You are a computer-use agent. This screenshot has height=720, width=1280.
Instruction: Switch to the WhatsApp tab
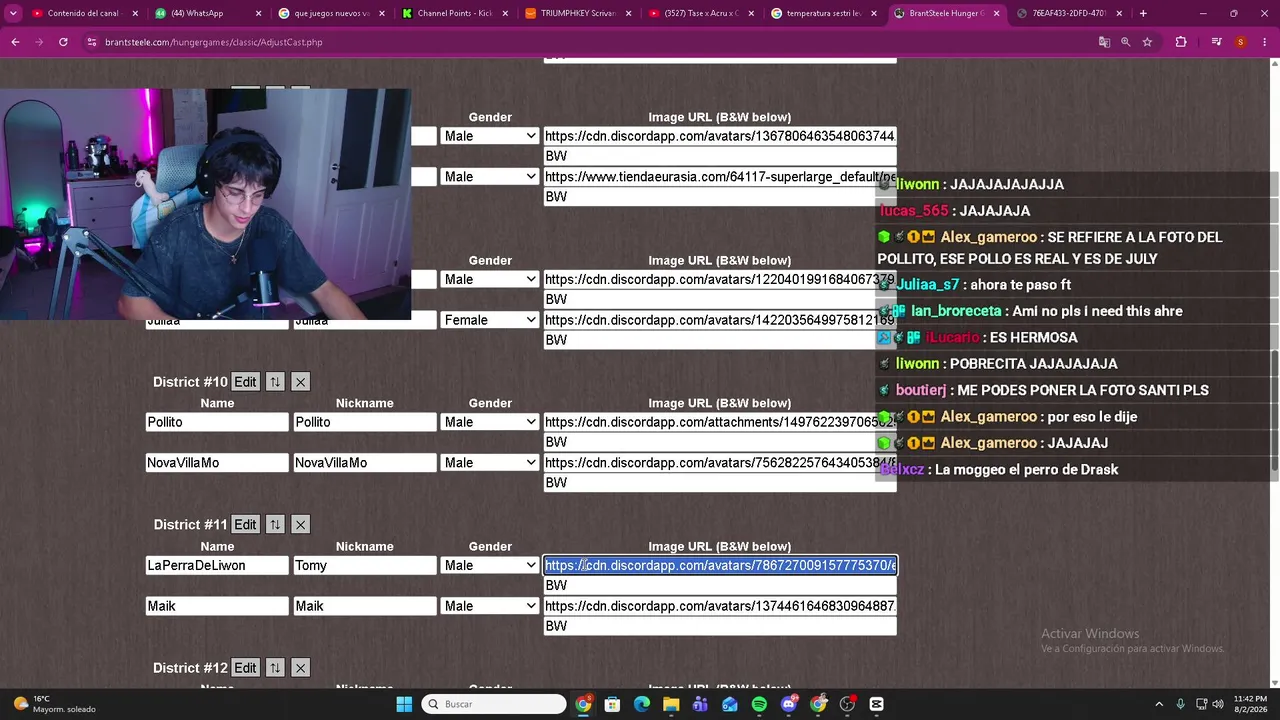point(207,13)
